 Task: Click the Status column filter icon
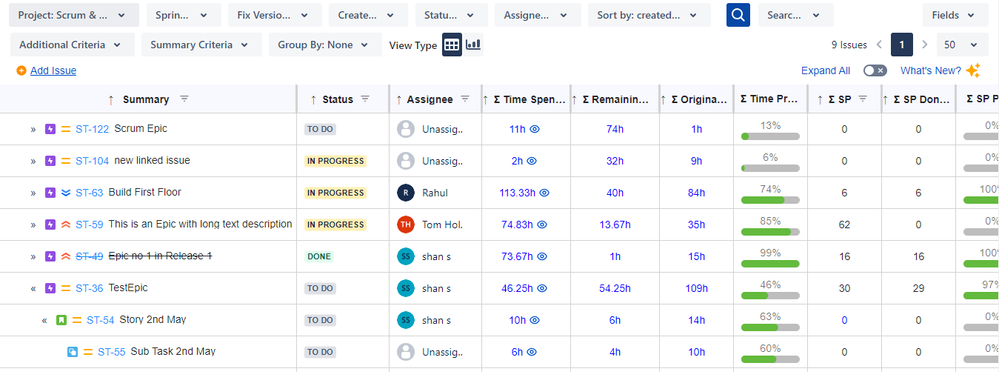click(x=365, y=99)
